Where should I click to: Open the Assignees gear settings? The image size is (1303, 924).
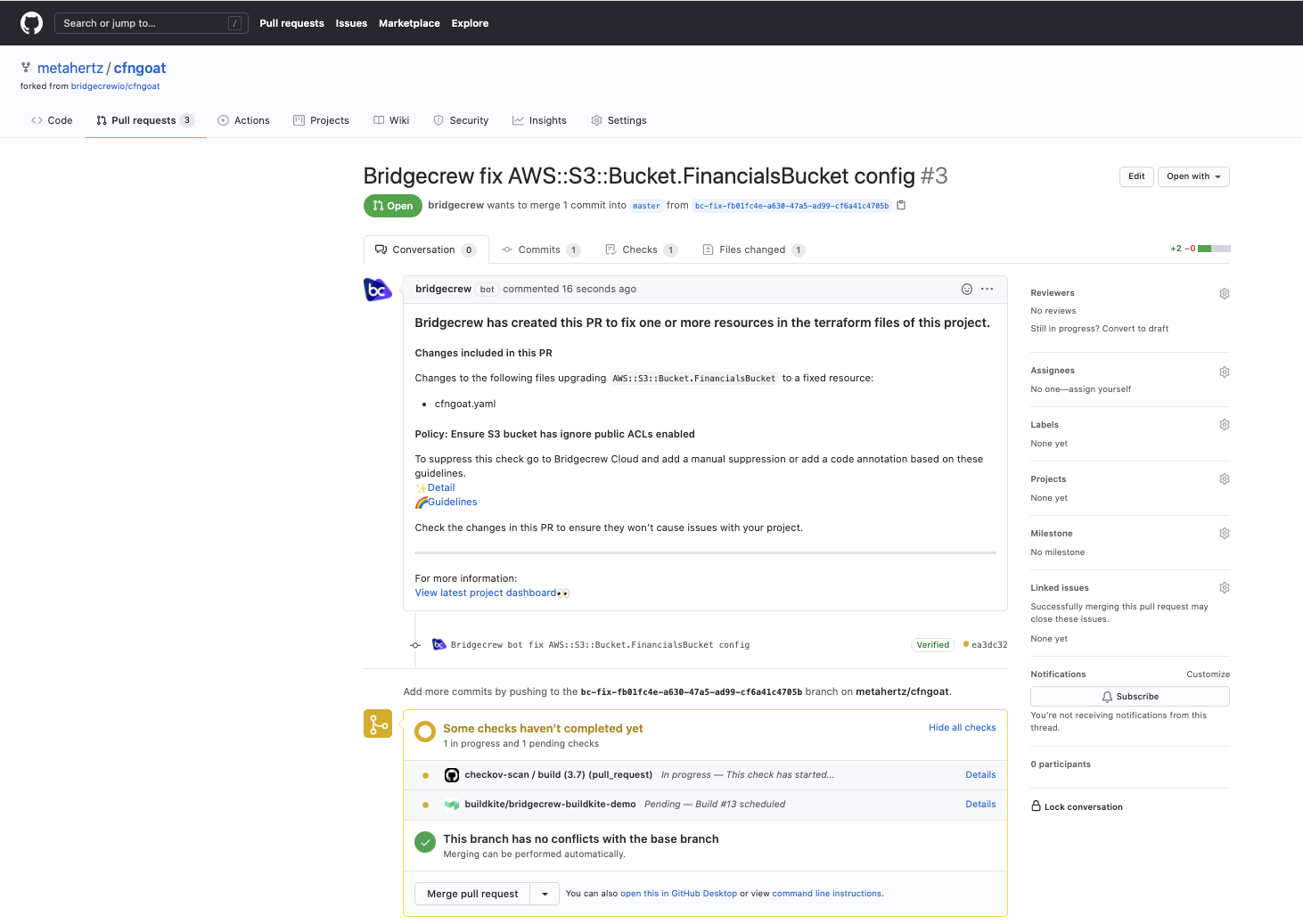pos(1225,372)
